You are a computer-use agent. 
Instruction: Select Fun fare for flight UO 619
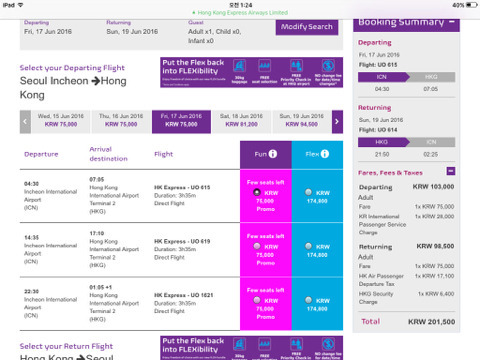click(257, 246)
